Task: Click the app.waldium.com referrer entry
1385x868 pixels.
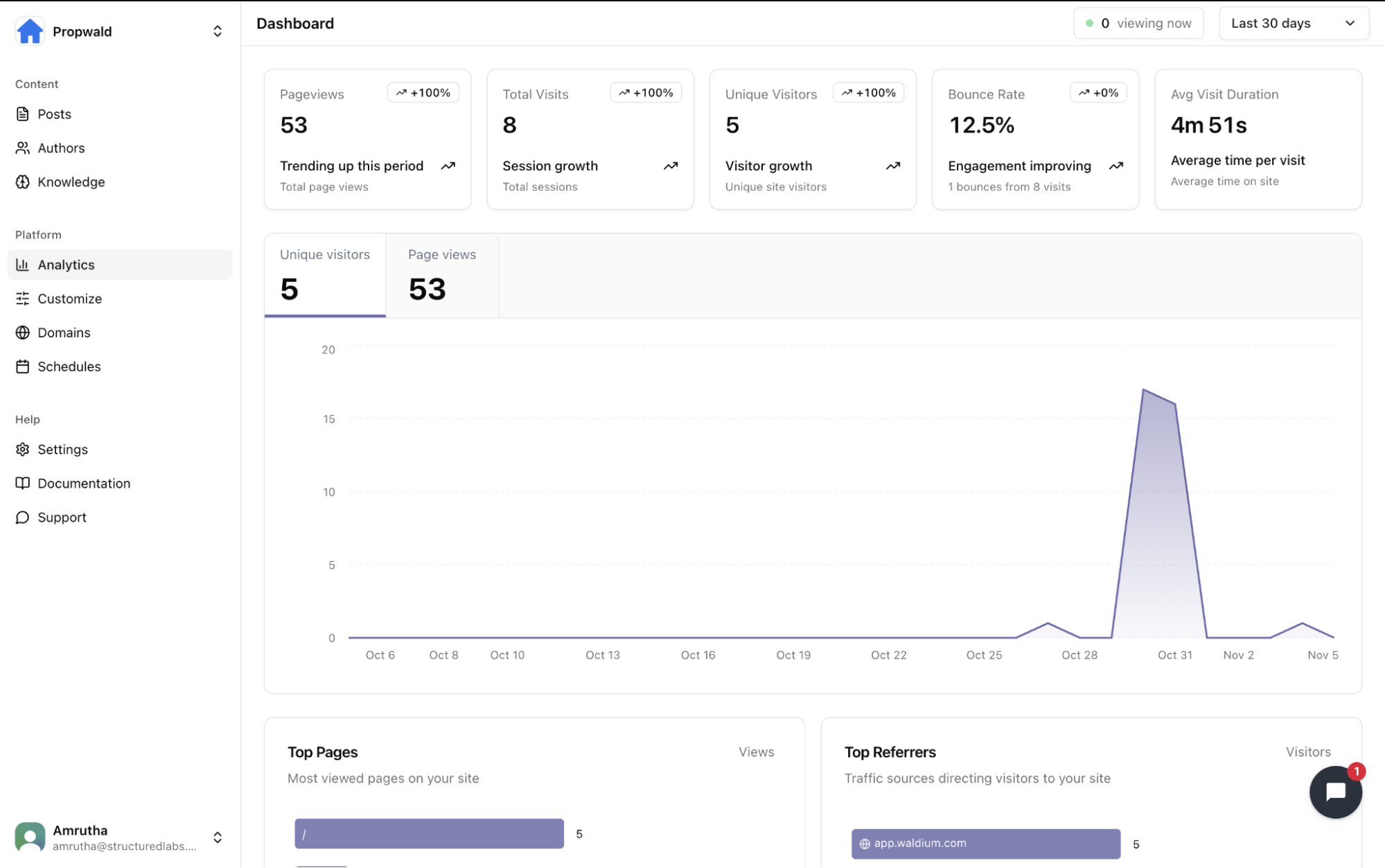Action: [985, 844]
